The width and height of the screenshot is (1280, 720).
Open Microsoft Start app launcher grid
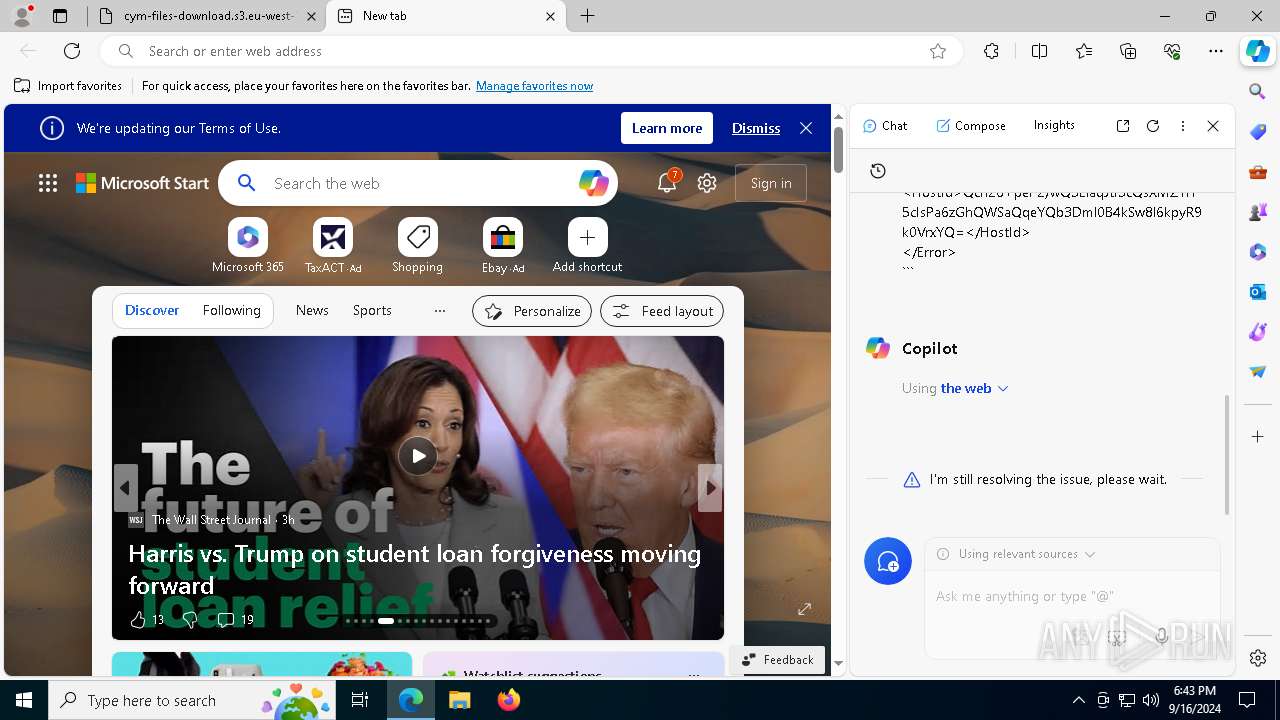[x=48, y=183]
